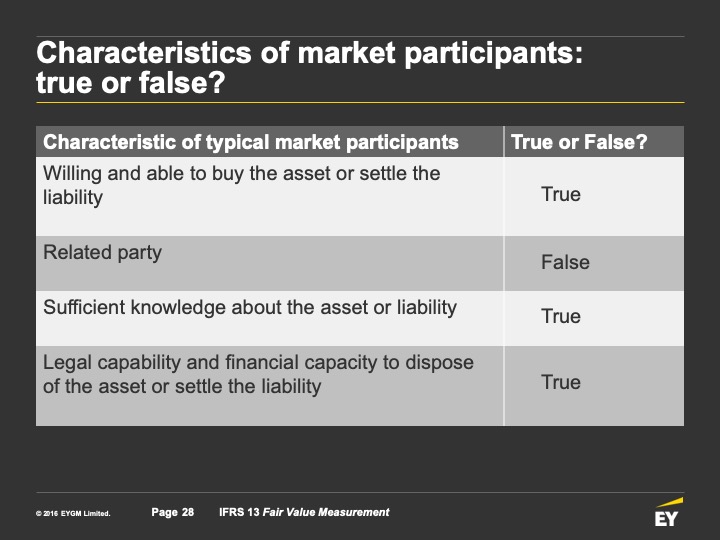720x540 pixels.
Task: Click the yellow line under the title
Action: pos(360,102)
